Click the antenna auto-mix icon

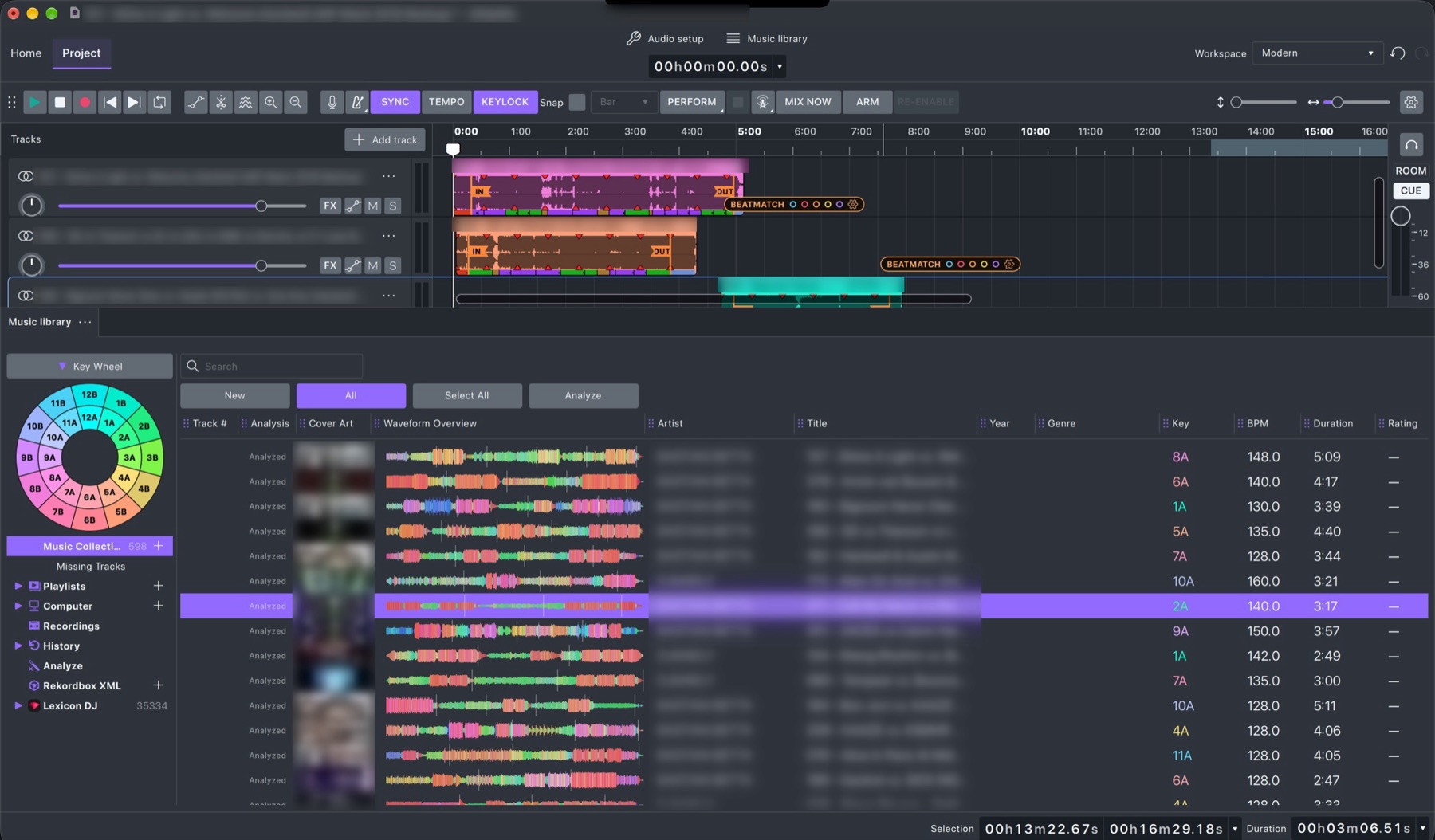click(x=763, y=102)
